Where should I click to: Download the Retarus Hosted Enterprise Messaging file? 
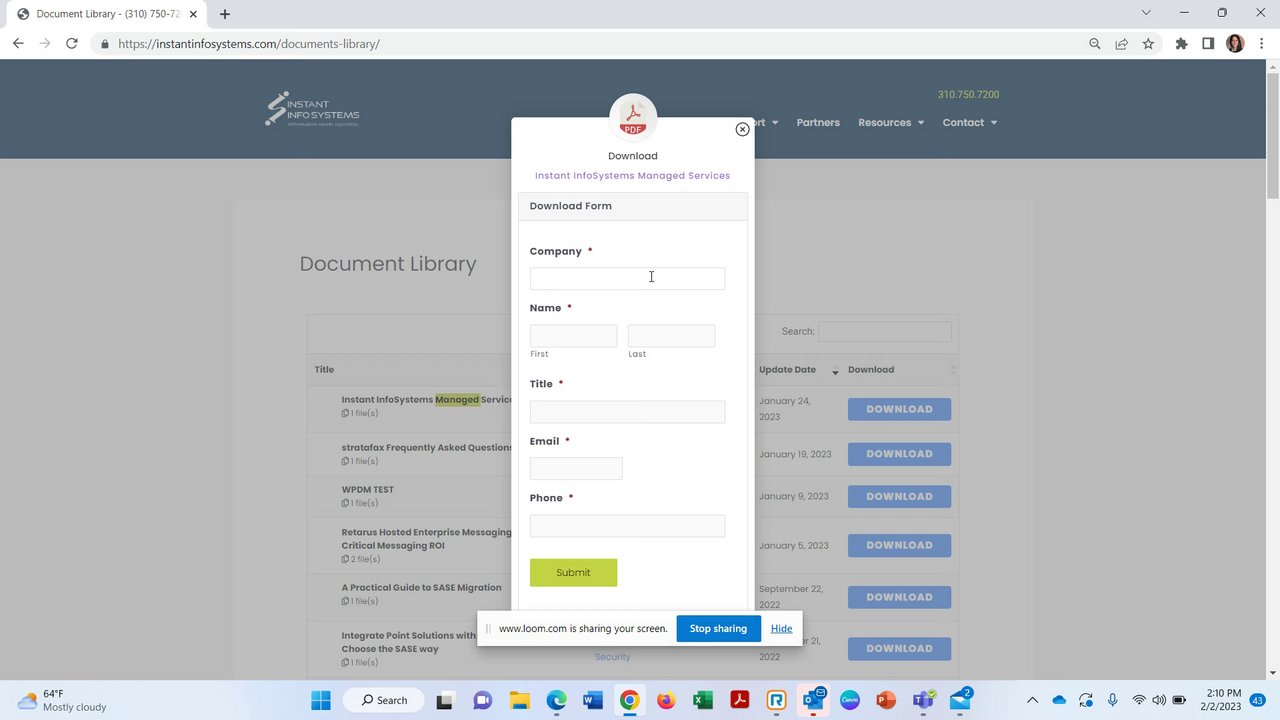[899, 545]
